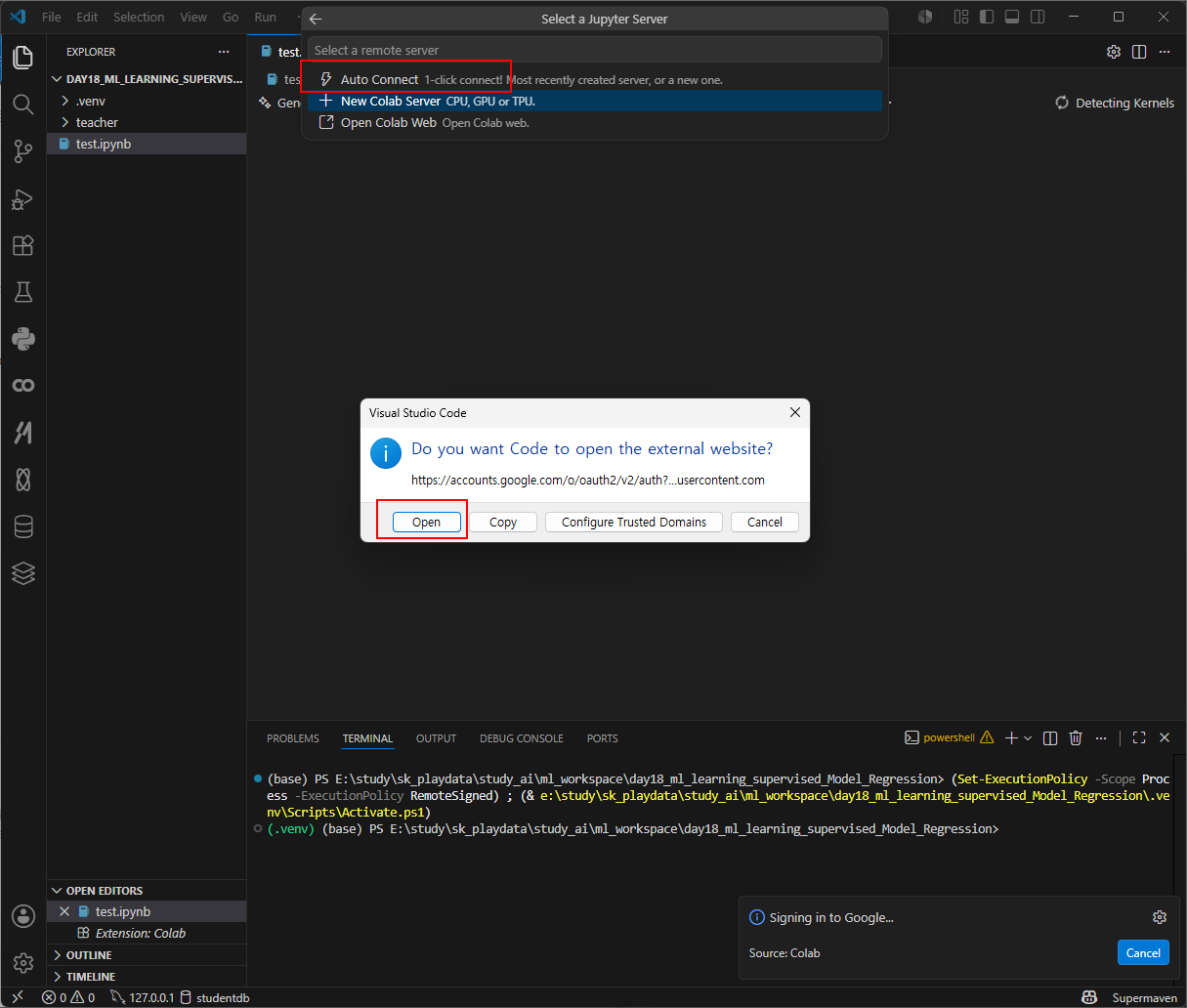Click the remote window status bar icon
This screenshot has width=1187, height=1008.
coord(17,997)
